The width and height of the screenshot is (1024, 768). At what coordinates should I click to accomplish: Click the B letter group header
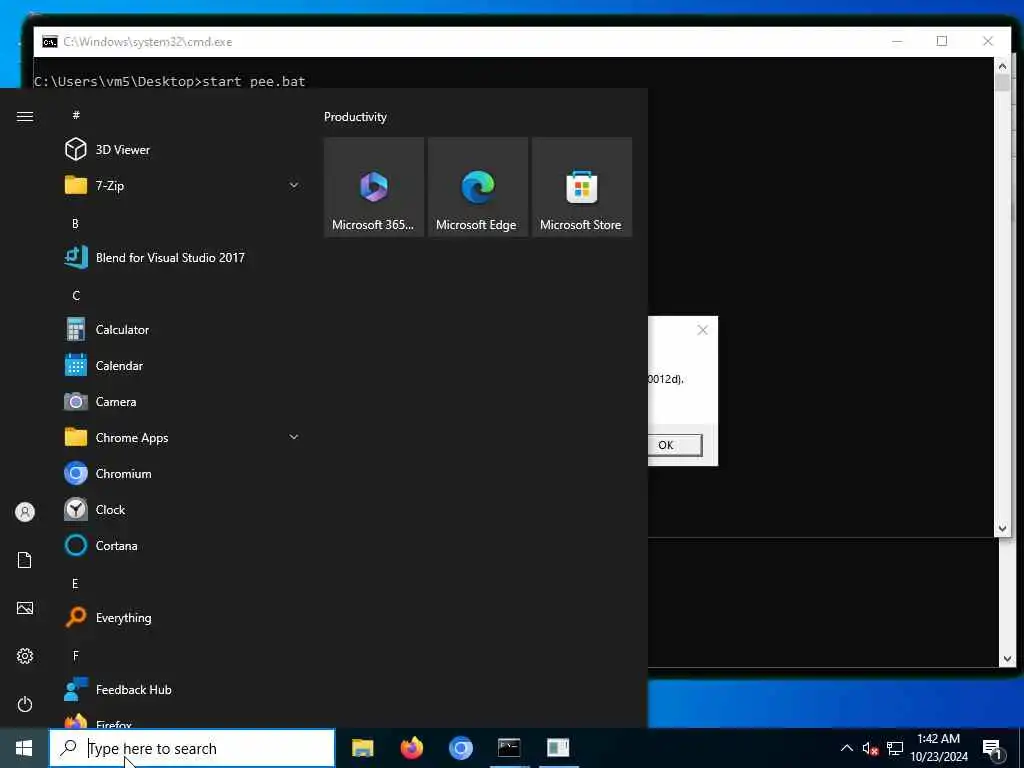click(76, 223)
